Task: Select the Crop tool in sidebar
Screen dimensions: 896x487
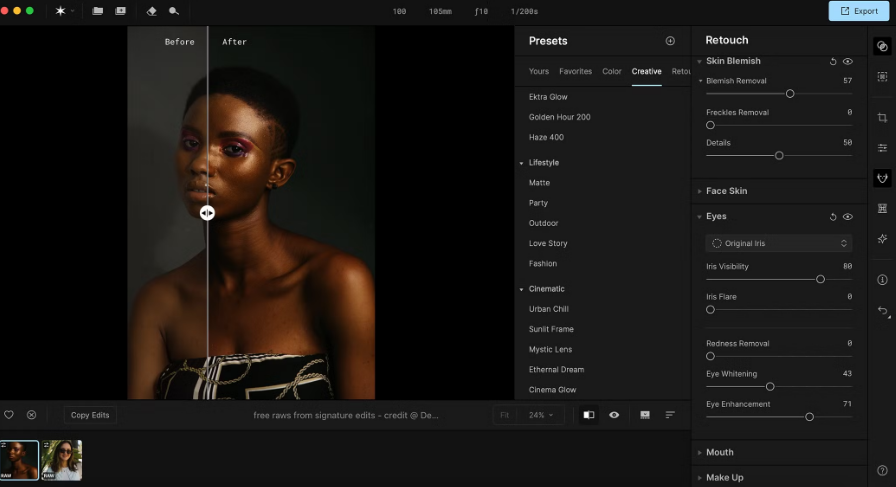Action: click(882, 117)
